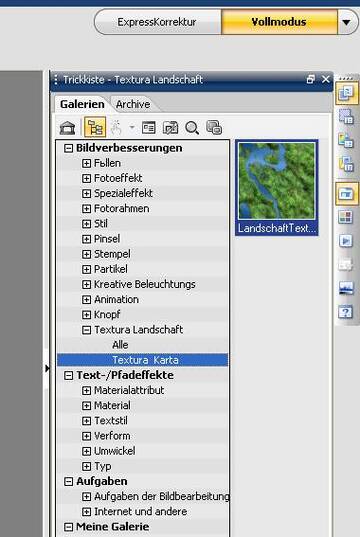360x537 pixels.
Task: Click the question mark help sidebar icon
Action: (346, 312)
